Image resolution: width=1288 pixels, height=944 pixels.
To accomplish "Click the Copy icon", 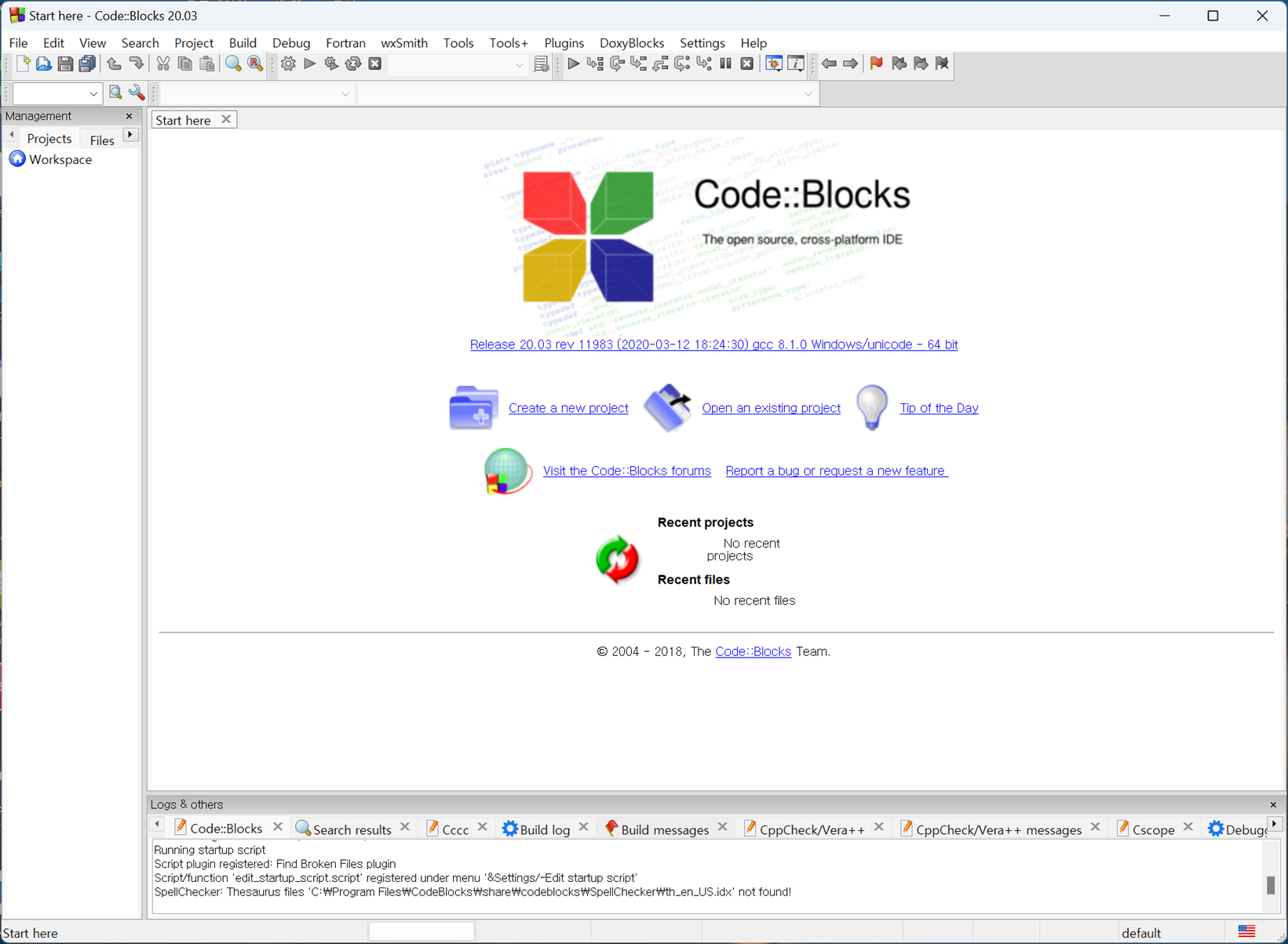I will click(x=185, y=64).
